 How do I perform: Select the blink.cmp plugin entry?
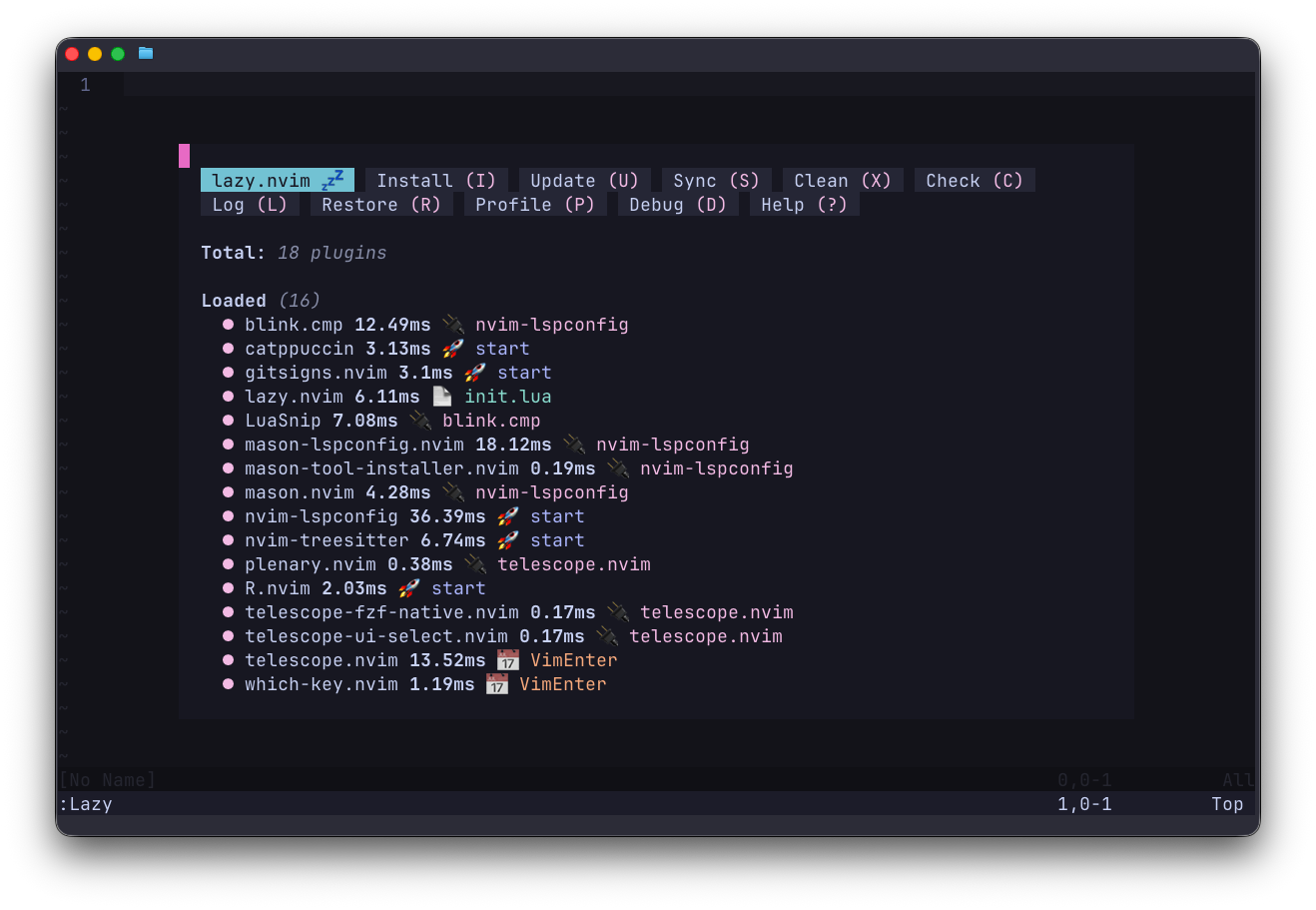click(294, 325)
